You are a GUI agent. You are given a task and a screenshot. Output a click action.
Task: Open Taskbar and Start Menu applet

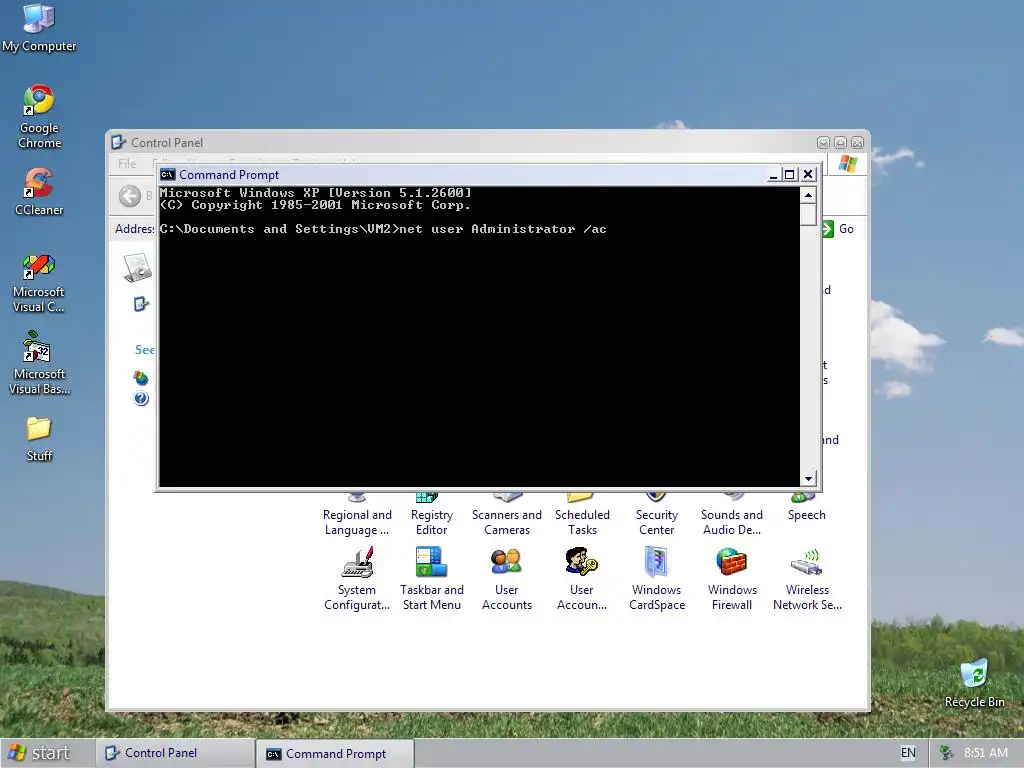tap(432, 579)
